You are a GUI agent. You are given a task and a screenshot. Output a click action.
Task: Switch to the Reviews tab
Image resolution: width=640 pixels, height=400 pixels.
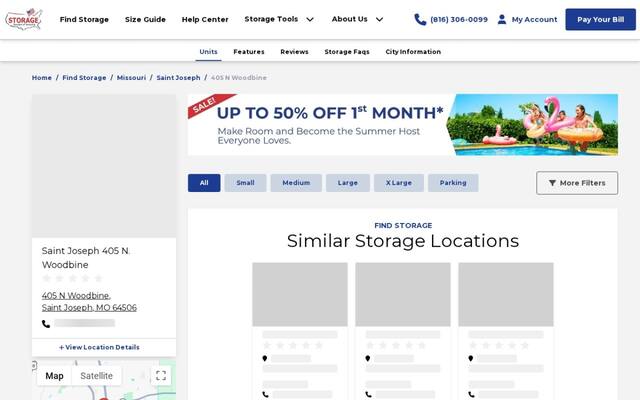pos(294,52)
